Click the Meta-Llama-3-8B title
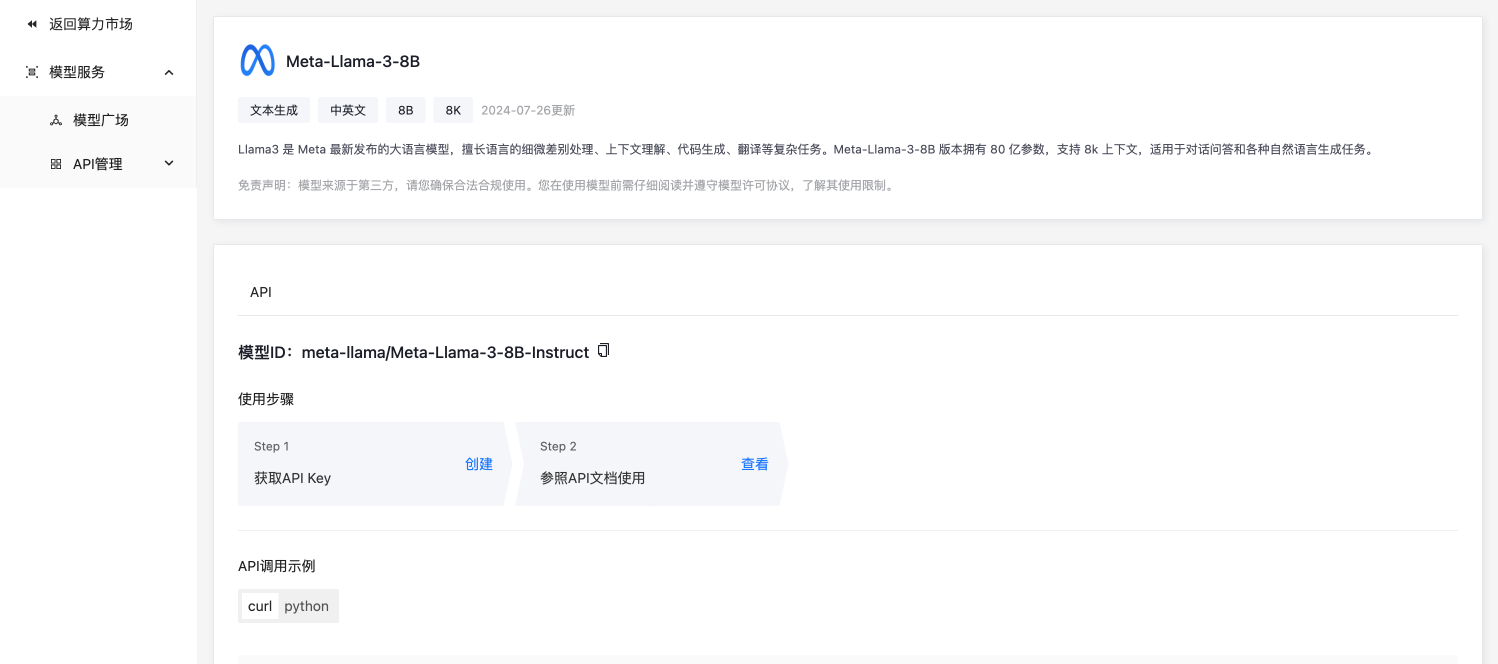 353,61
